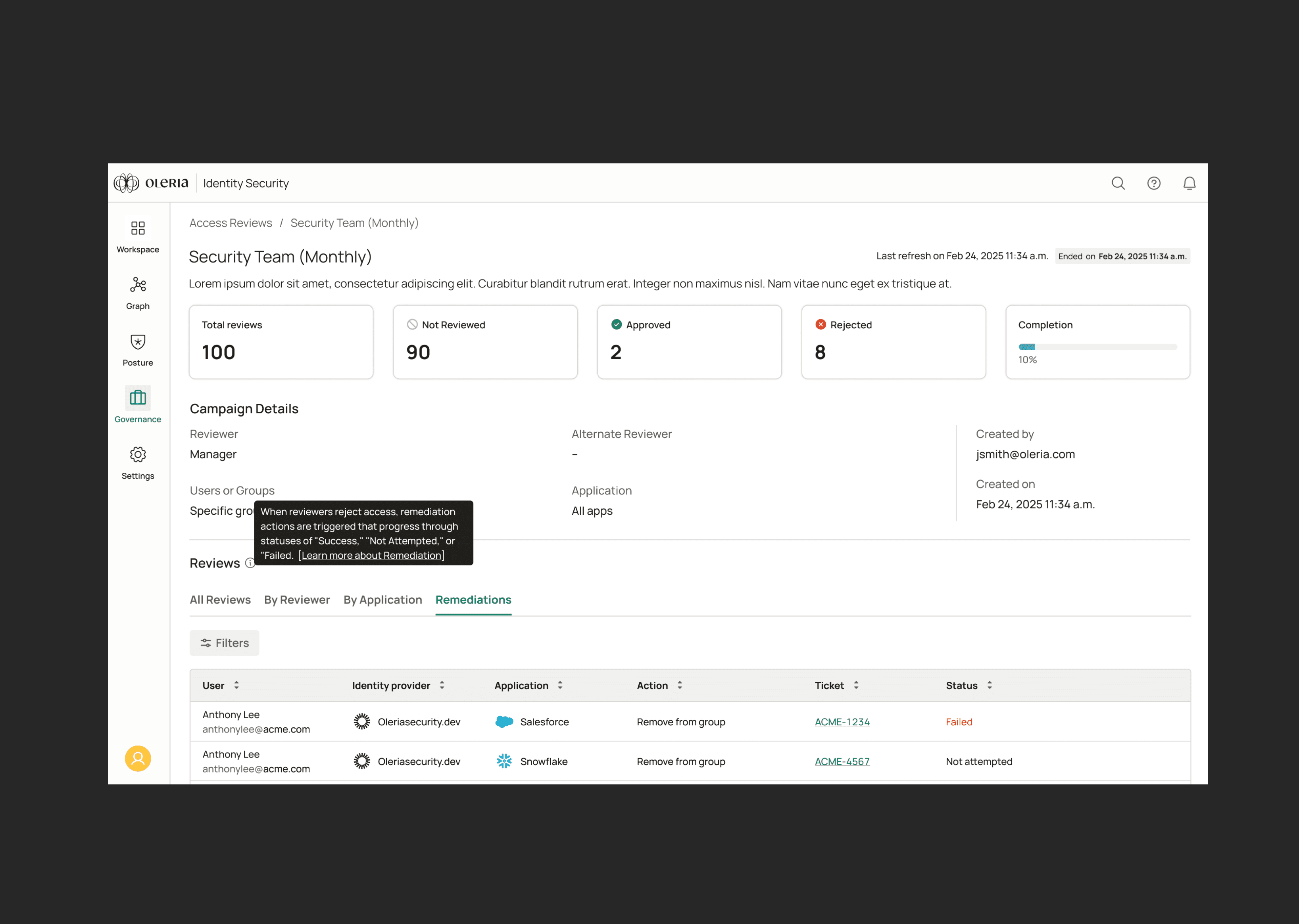Sort by Identity provider column
Screen dimensions: 1299x924
pos(442,686)
